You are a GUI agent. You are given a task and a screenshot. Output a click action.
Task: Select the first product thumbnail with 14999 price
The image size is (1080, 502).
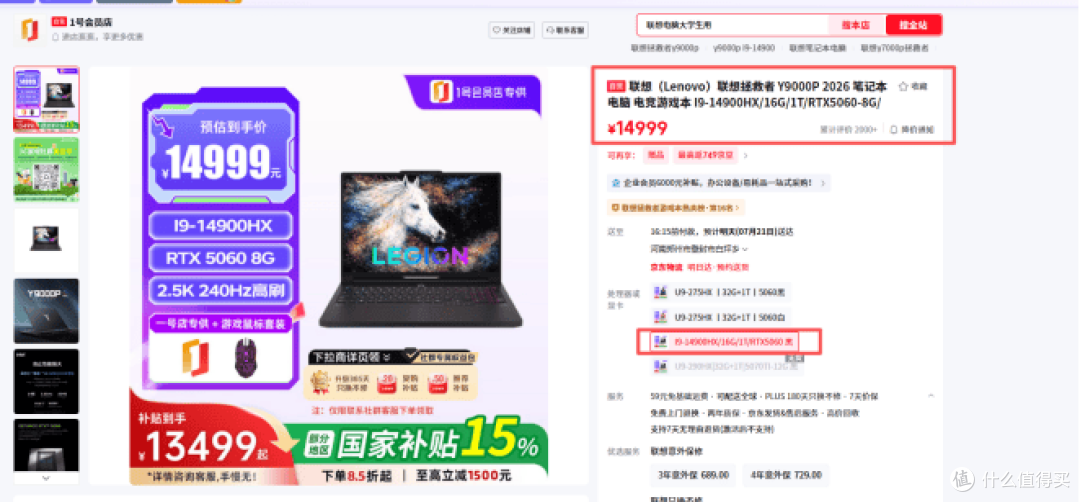46,99
